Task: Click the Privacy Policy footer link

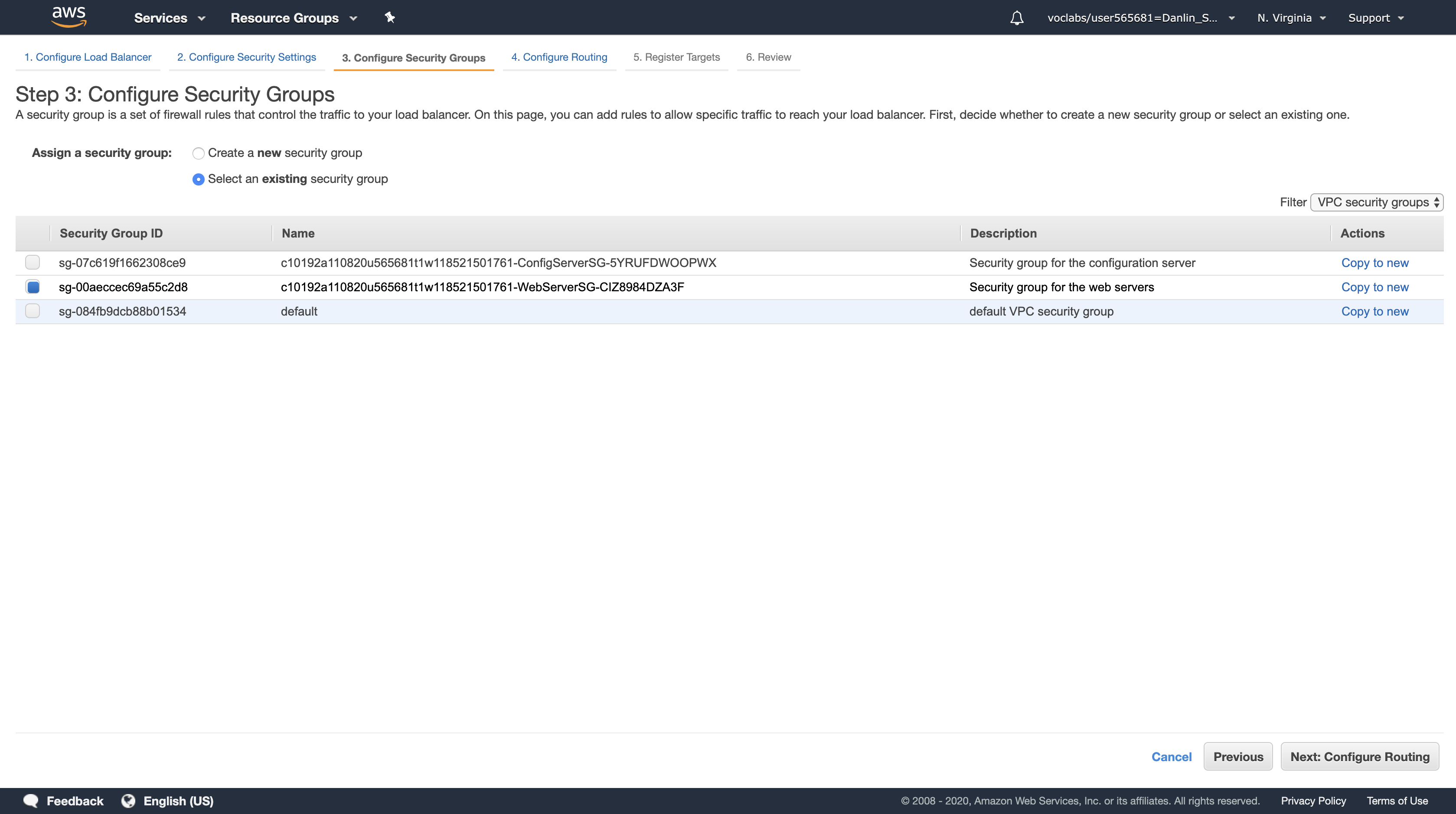Action: click(1313, 801)
